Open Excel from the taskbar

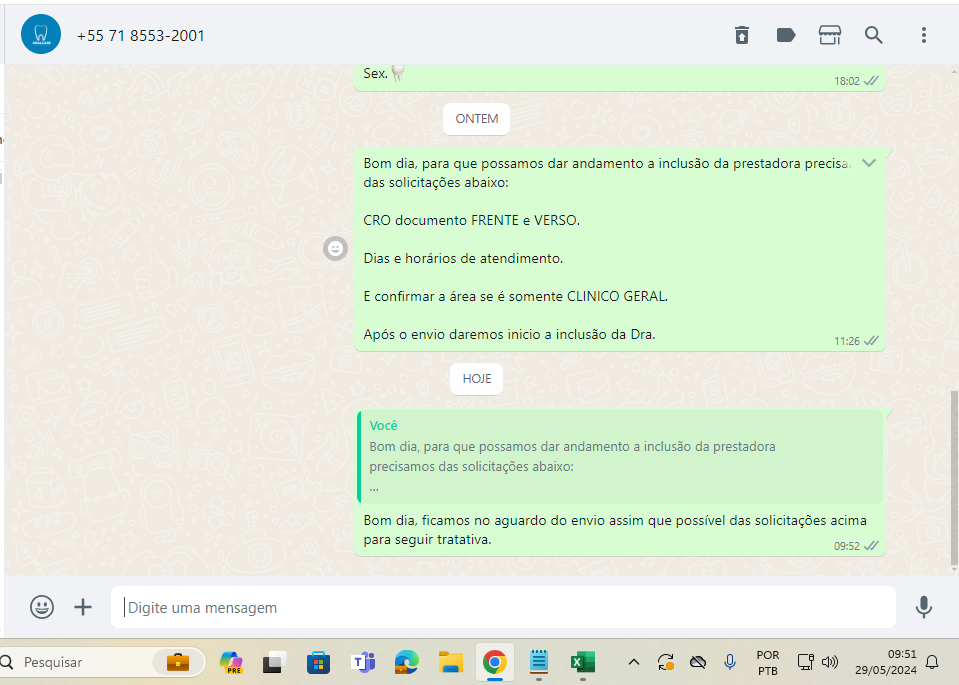click(583, 662)
